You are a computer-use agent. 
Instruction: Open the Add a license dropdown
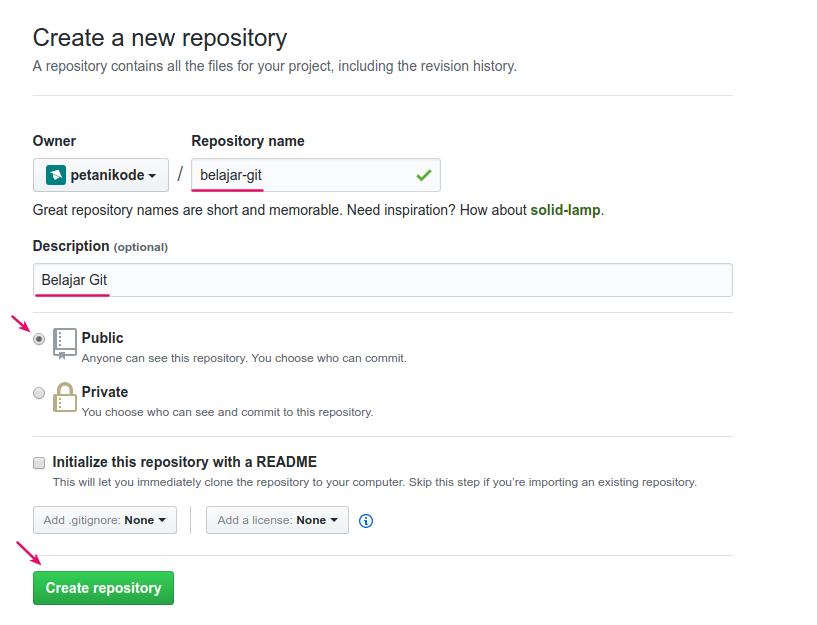click(277, 520)
